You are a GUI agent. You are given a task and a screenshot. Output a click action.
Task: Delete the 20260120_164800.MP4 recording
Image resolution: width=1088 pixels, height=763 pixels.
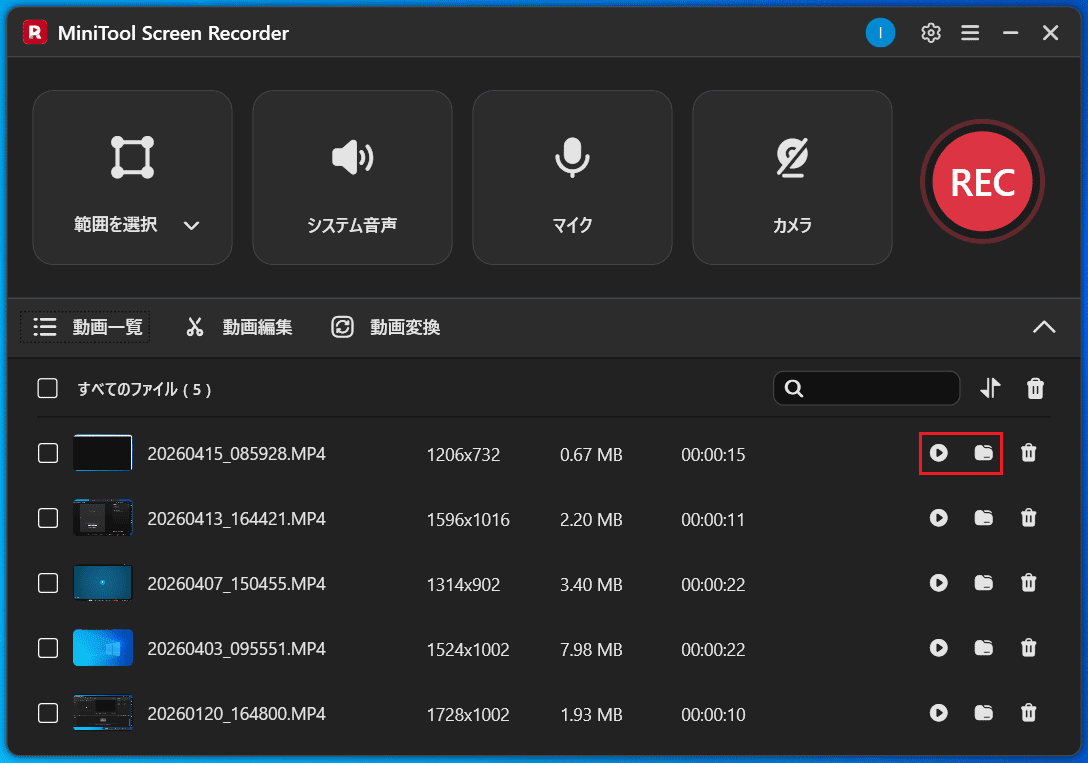[x=1029, y=713]
